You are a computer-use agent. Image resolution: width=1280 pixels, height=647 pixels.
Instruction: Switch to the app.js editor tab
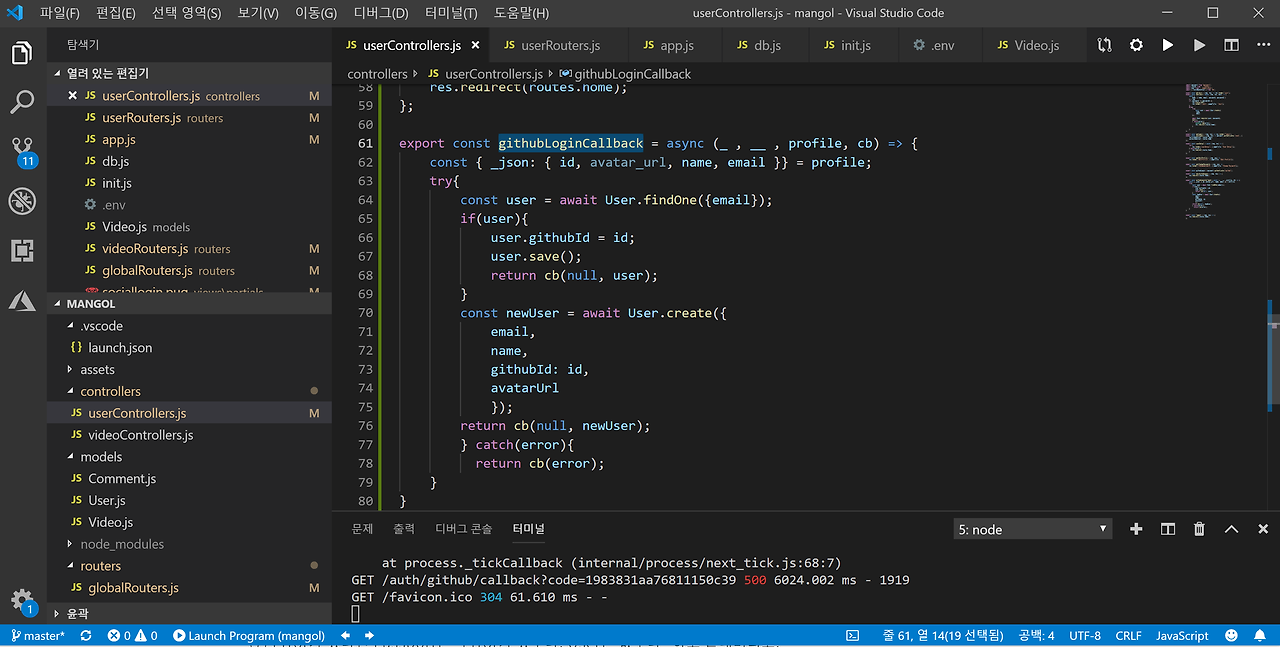click(x=676, y=45)
